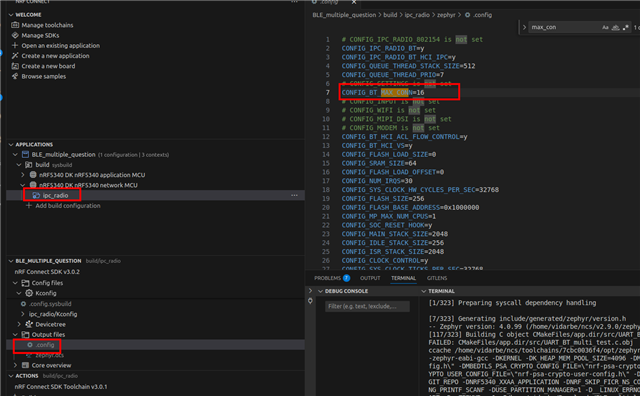Screen dimensions: 640x396
Task: Click the Create a new application wand icon
Action: (15, 56)
